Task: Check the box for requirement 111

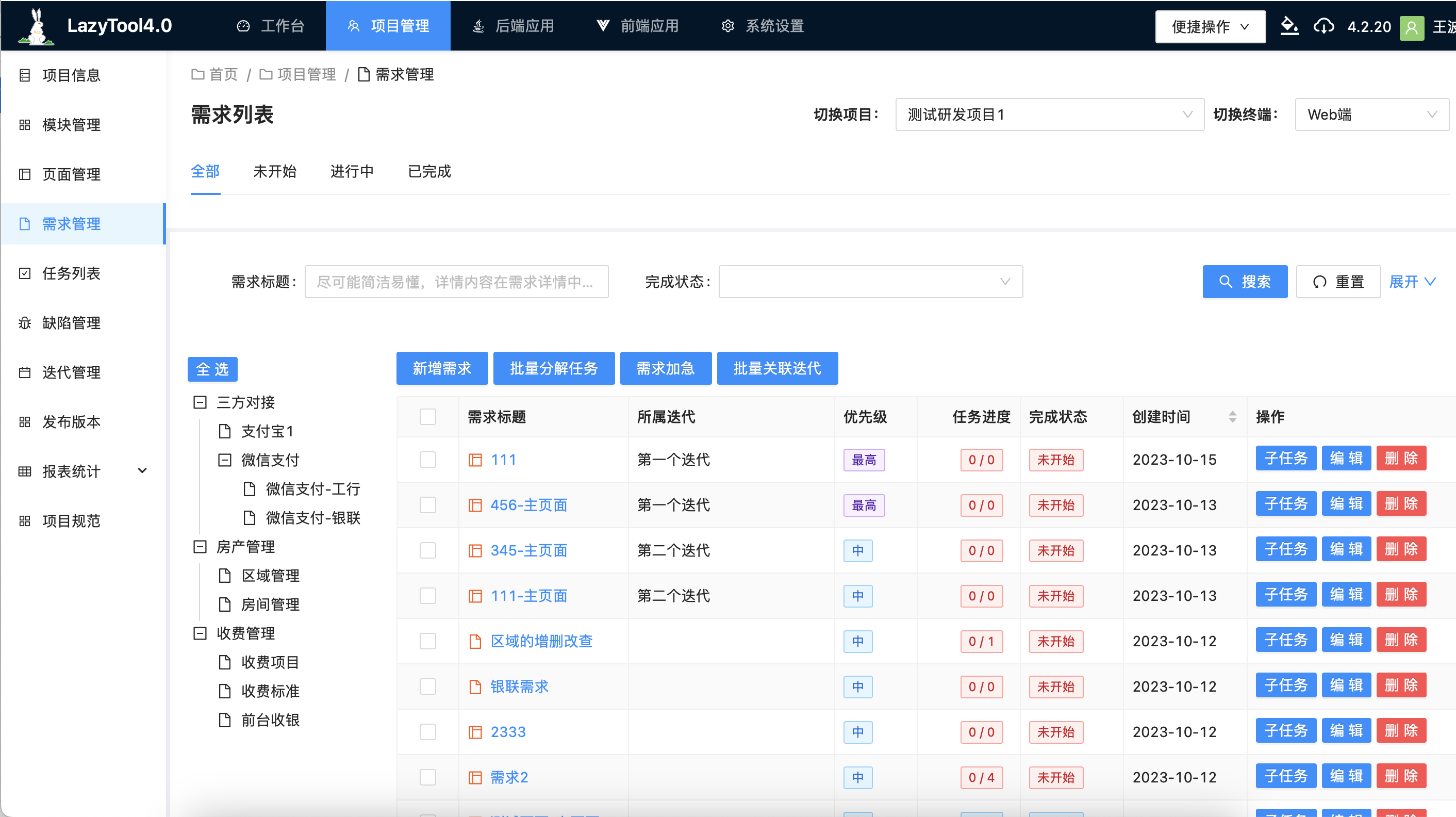Action: 428,460
